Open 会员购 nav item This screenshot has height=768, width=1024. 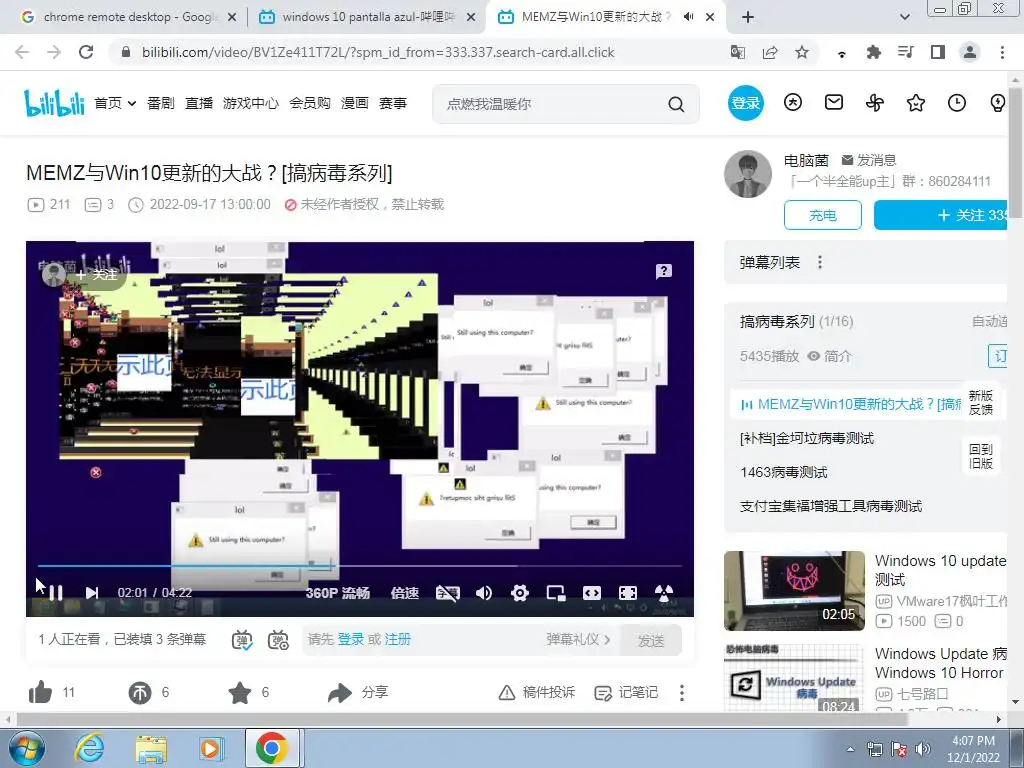310,103
